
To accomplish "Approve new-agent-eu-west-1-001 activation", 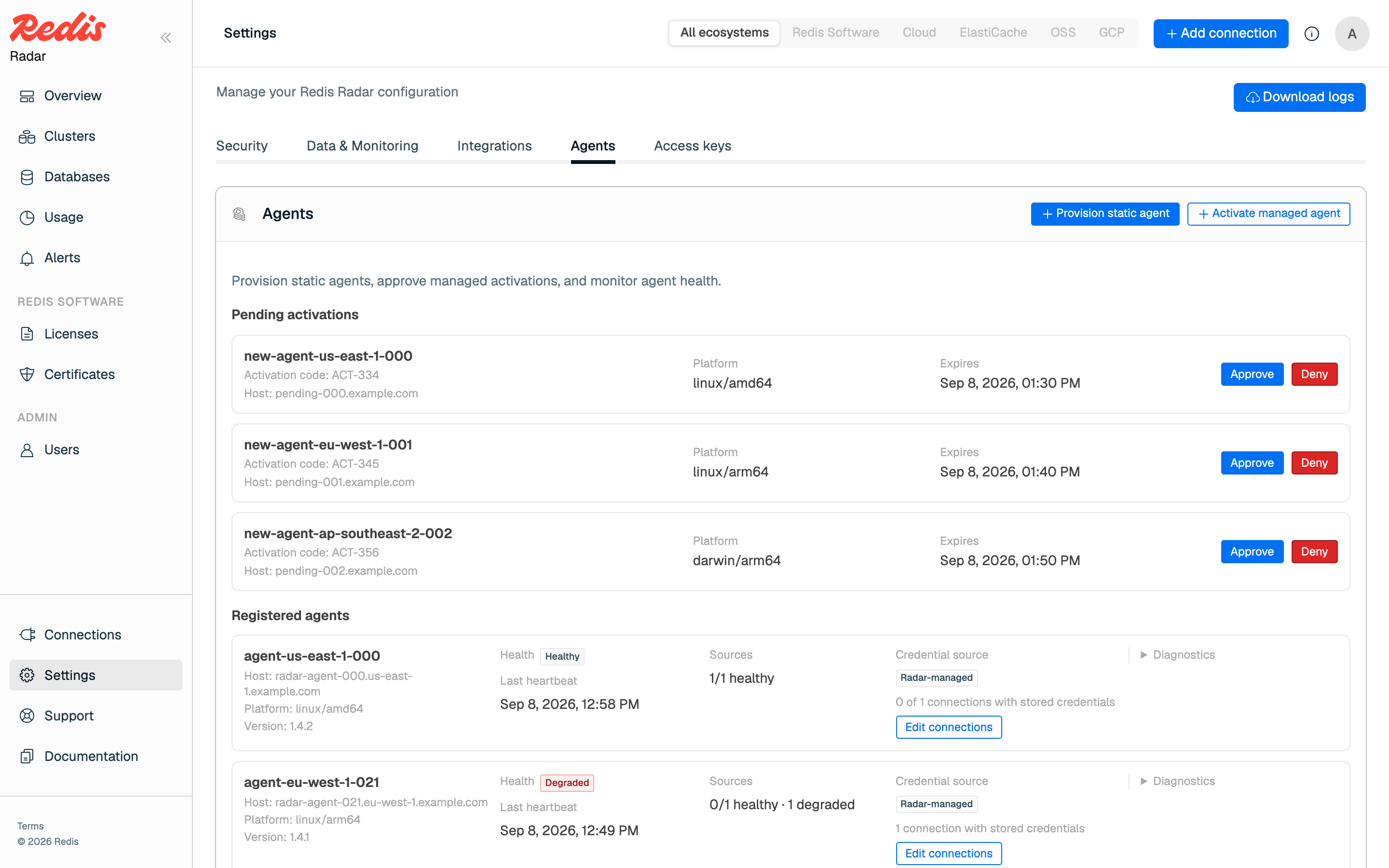I will 1252,463.
